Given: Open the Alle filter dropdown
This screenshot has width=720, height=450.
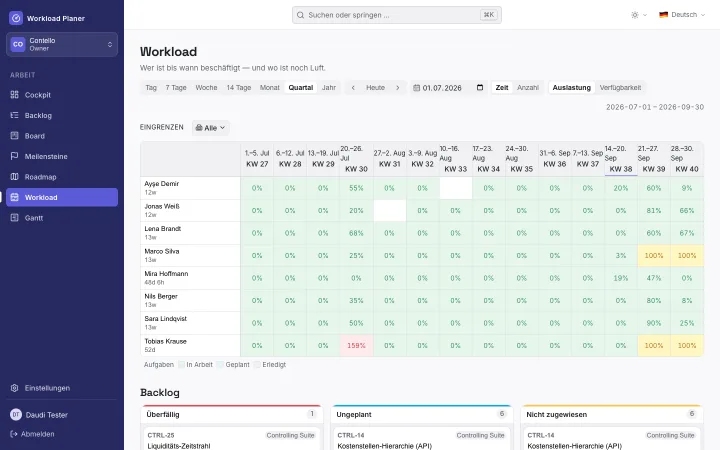Looking at the screenshot, I should tap(210, 128).
